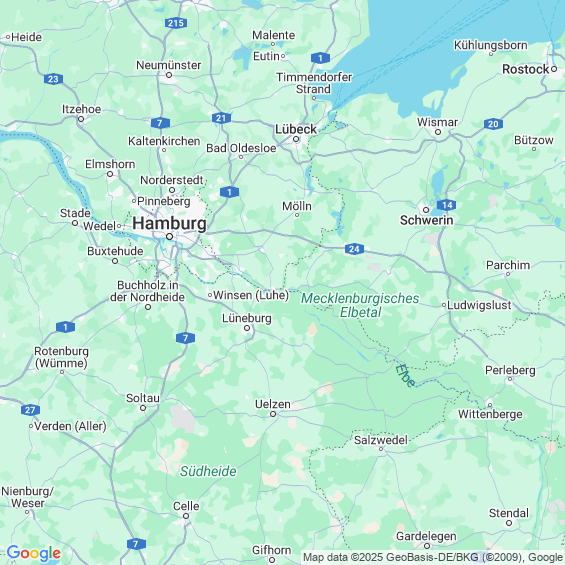Click the A 14 highway shield by Schwerin

click(x=447, y=205)
